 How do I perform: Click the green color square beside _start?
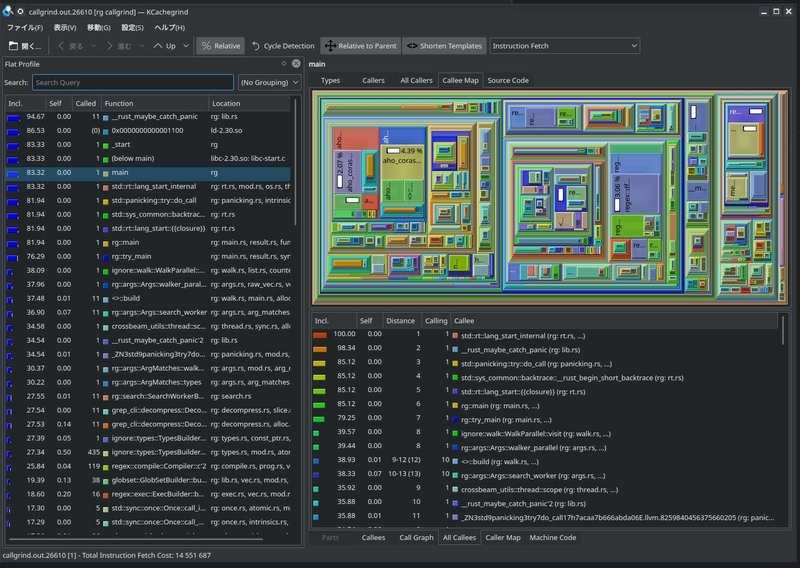(105, 145)
